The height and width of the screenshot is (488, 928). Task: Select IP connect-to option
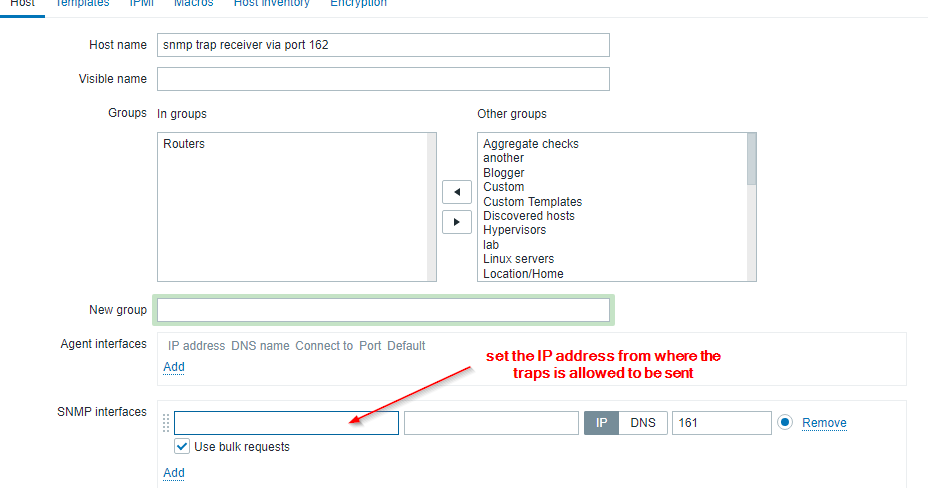pos(601,423)
